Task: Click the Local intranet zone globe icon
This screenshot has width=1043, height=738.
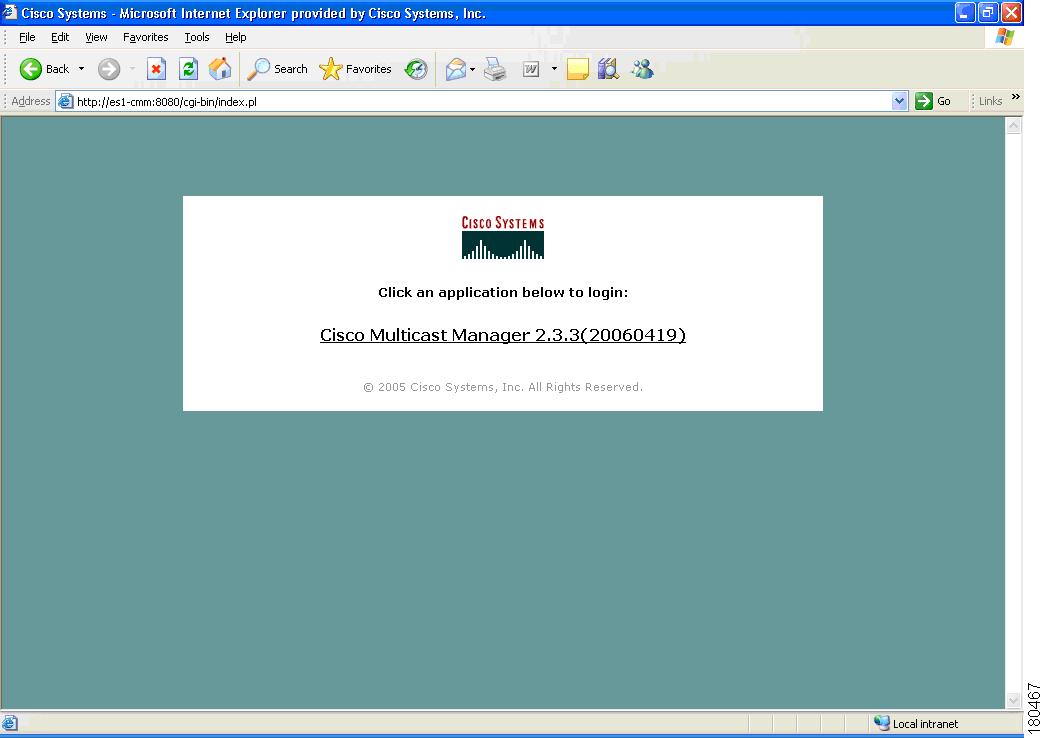Action: pos(882,723)
